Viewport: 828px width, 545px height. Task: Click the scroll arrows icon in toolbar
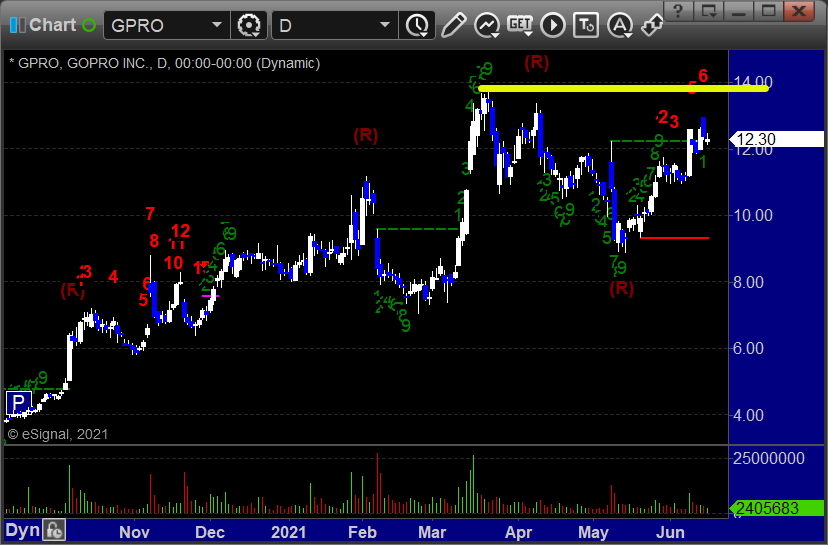pos(652,25)
